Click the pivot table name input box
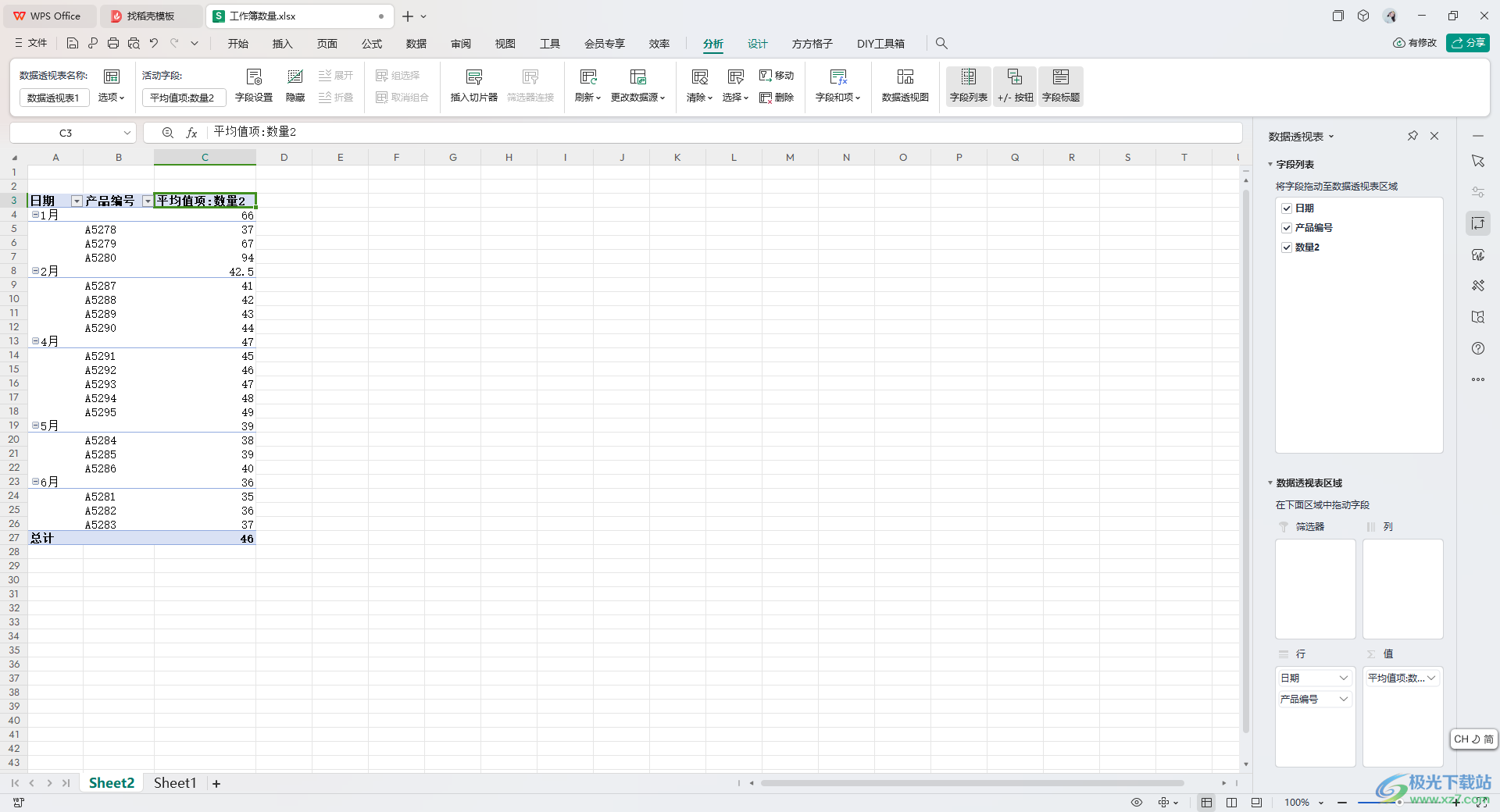The image size is (1500, 812). point(54,98)
